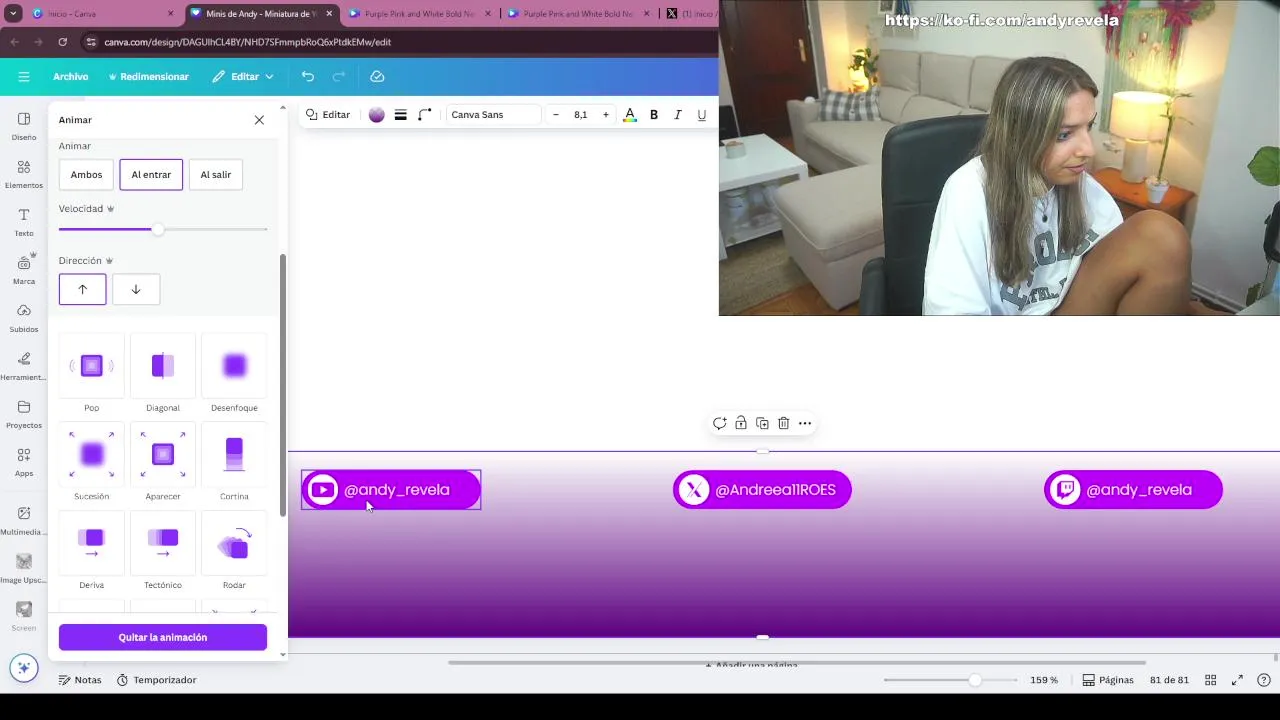The image size is (1280, 720).
Task: Check cloud save status icon
Action: (x=377, y=76)
